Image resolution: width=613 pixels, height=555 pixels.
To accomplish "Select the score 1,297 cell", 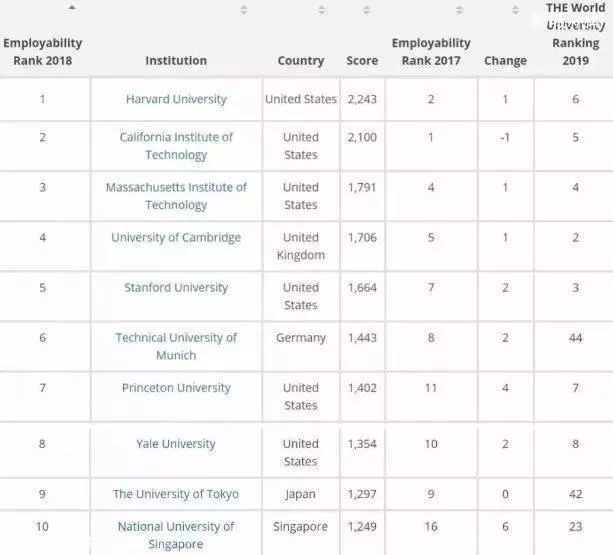I will click(362, 494).
